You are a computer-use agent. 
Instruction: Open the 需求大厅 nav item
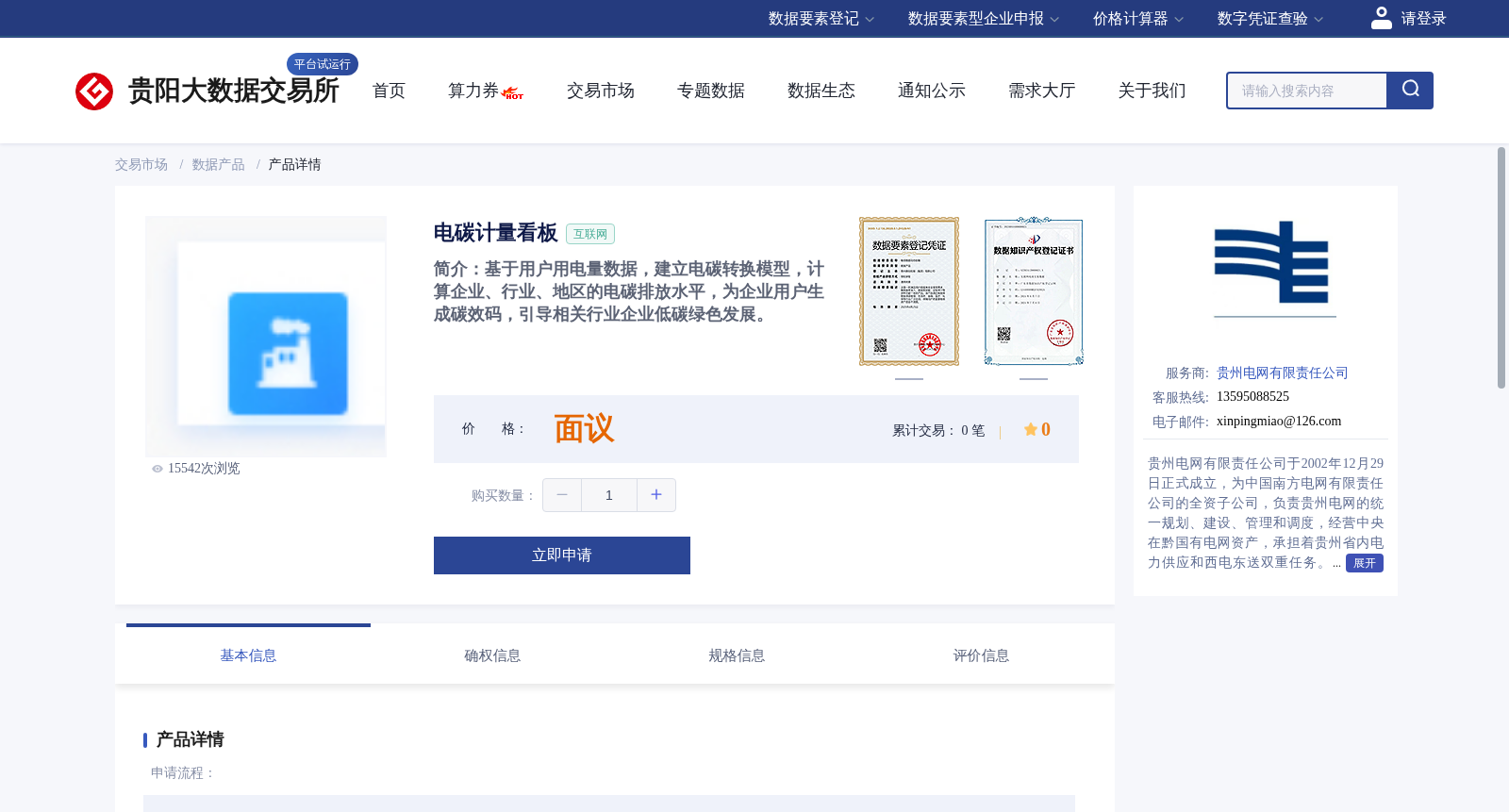pos(1042,91)
